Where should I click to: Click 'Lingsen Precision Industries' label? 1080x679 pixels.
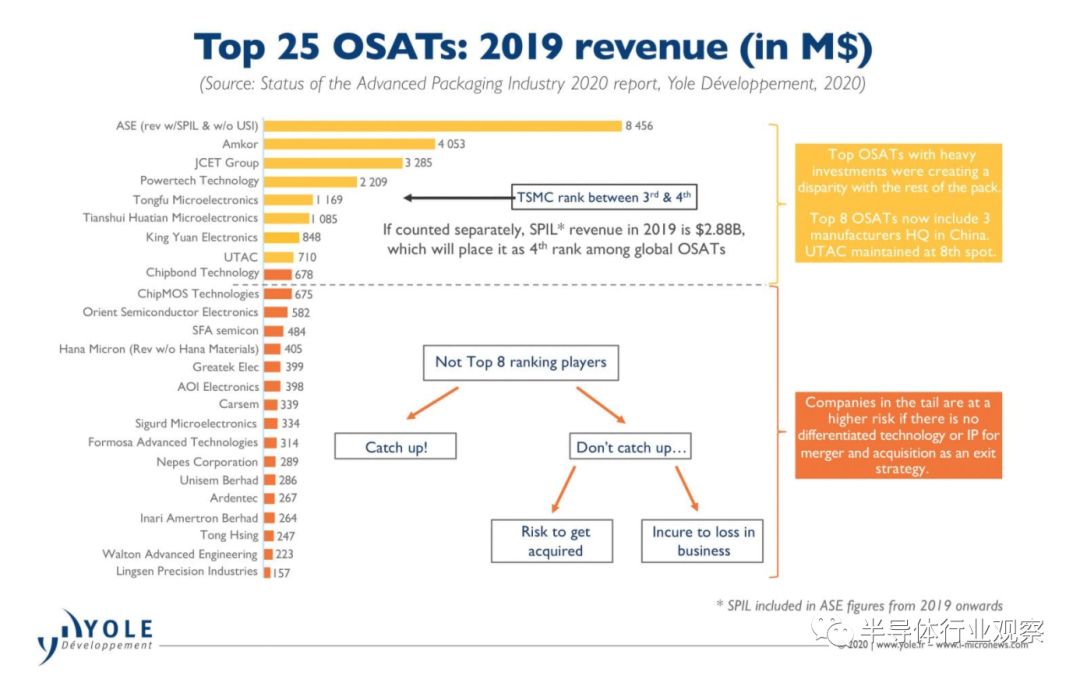click(187, 571)
